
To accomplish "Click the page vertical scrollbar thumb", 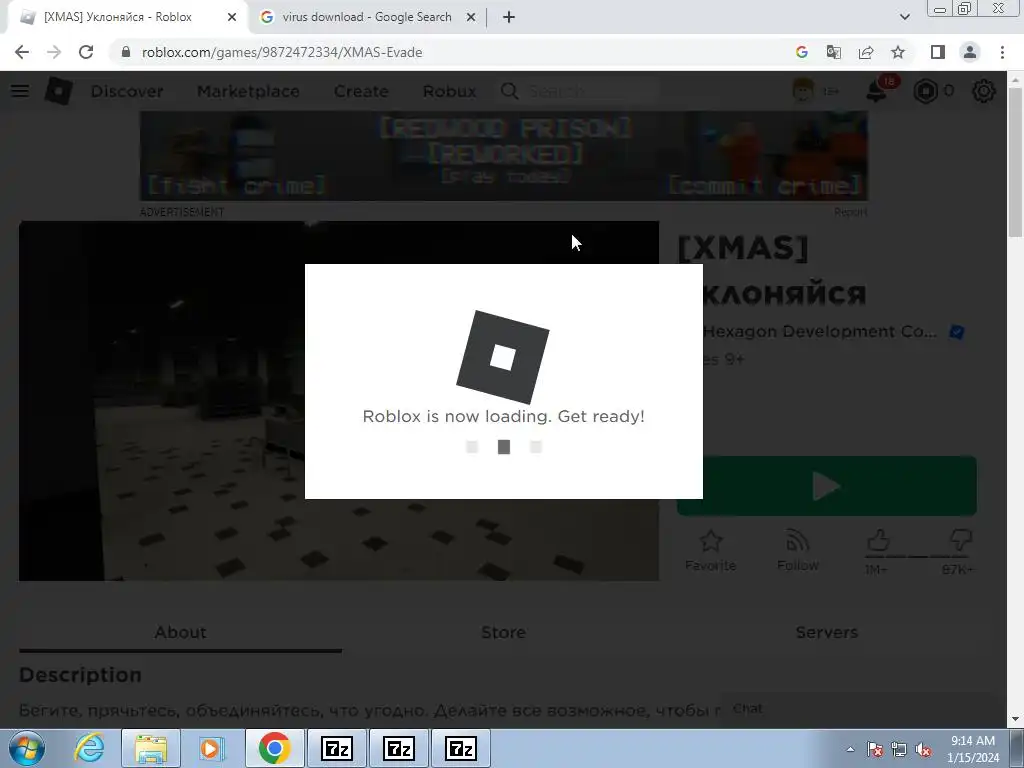I will pyautogui.click(x=1015, y=162).
